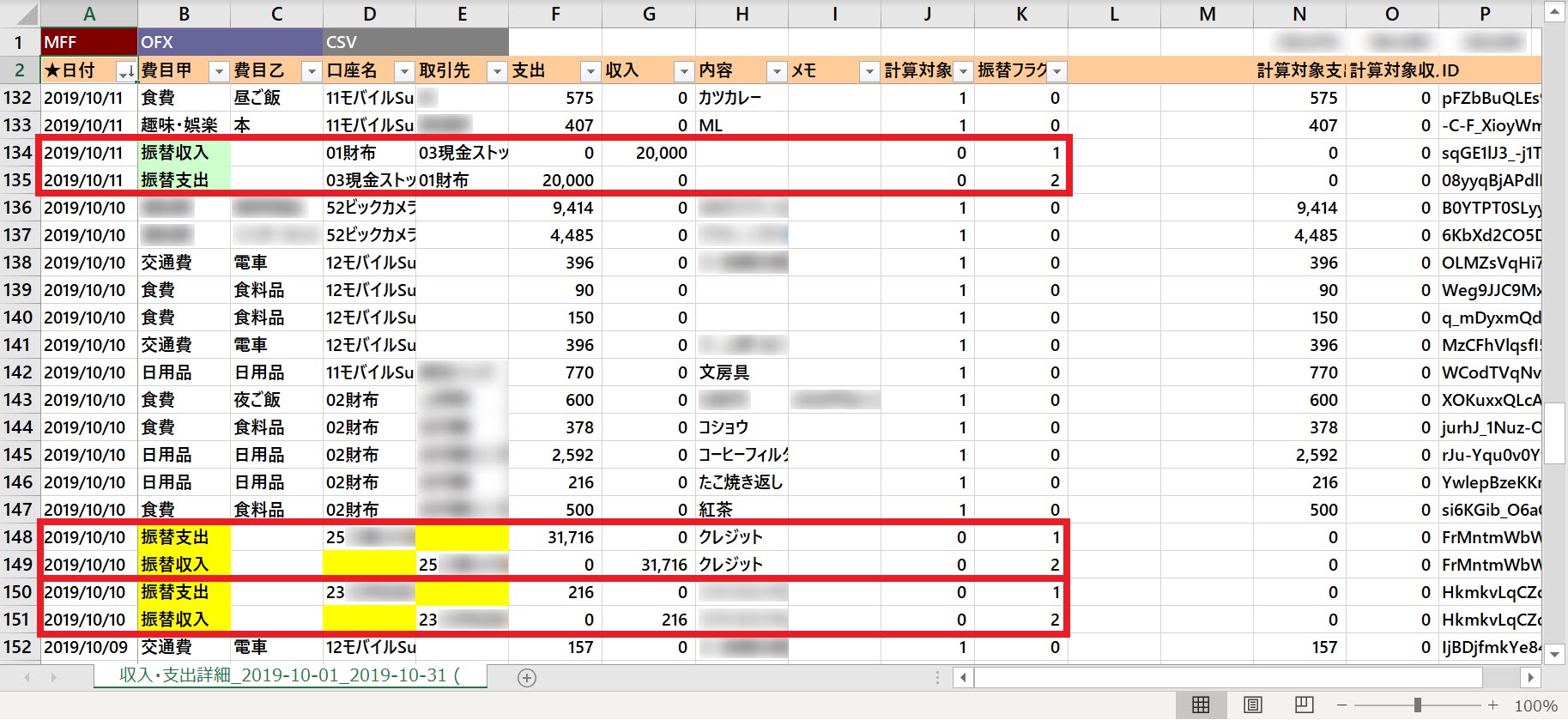
Task: Select row 134 header
Action: coord(18,153)
